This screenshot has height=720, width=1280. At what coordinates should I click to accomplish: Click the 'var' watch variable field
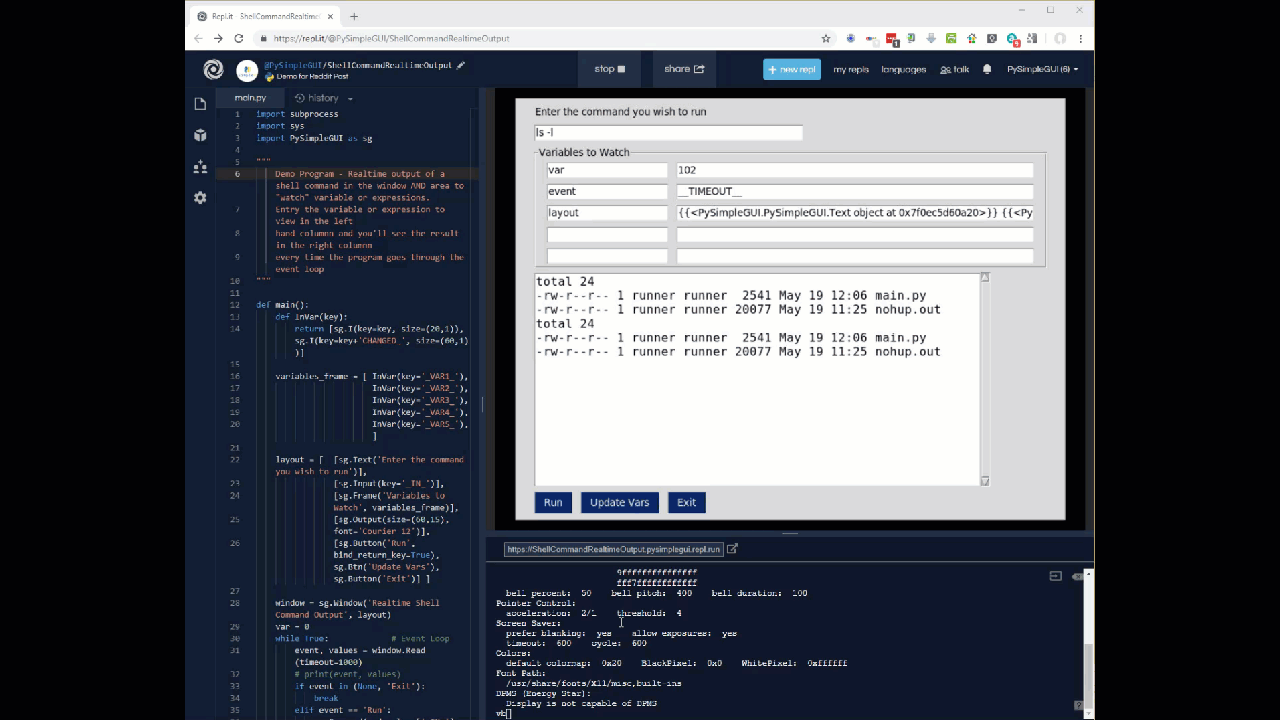click(607, 170)
